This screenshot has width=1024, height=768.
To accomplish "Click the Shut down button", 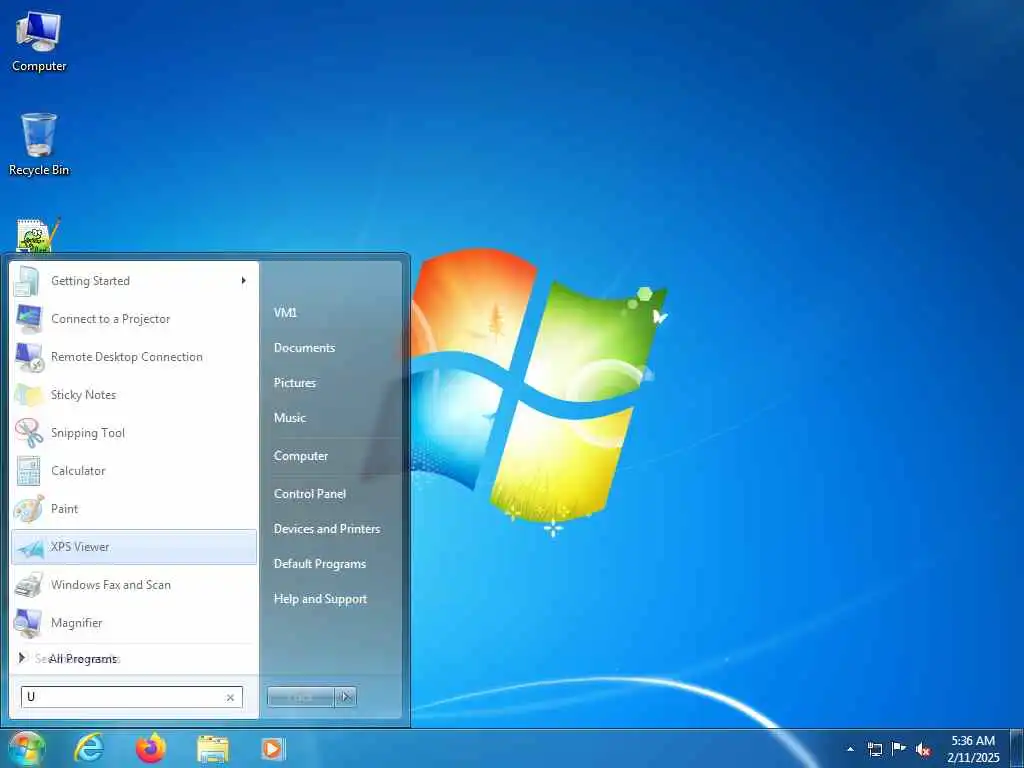I will [300, 697].
